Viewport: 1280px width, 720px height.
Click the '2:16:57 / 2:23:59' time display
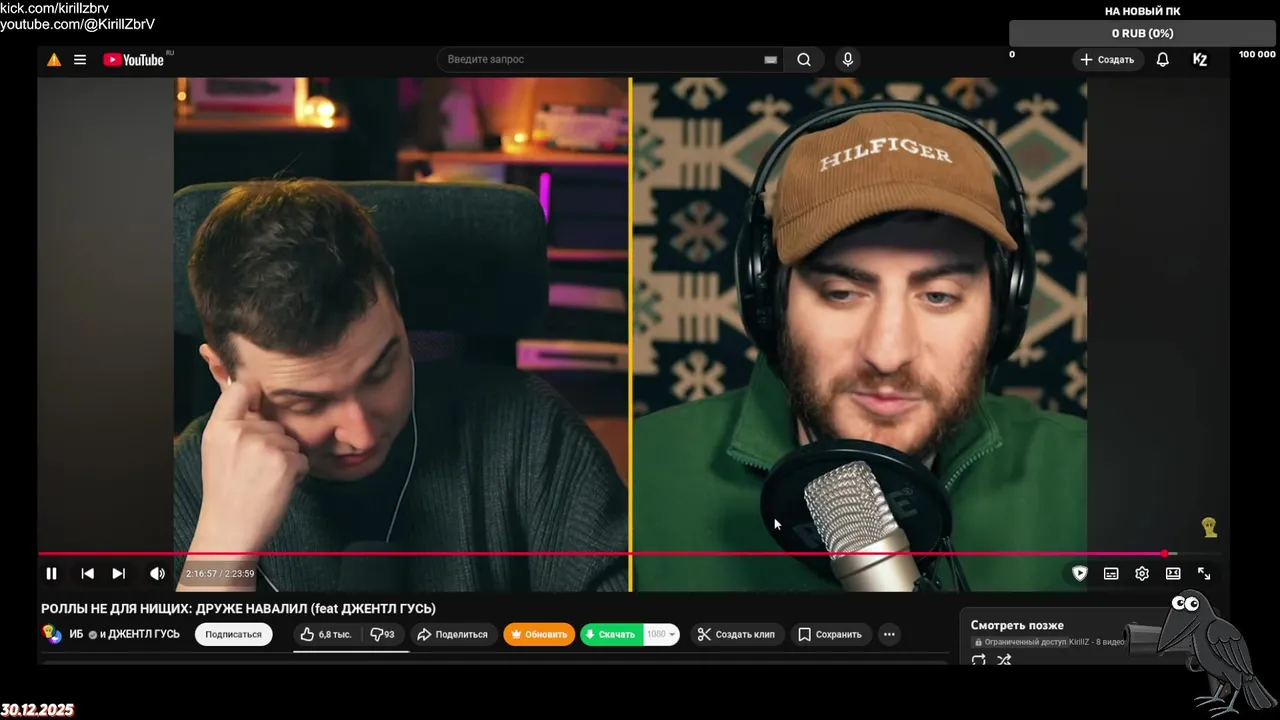pos(220,574)
